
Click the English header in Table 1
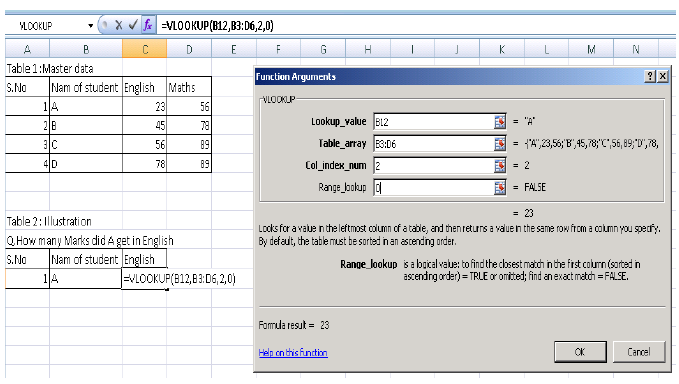pos(145,87)
